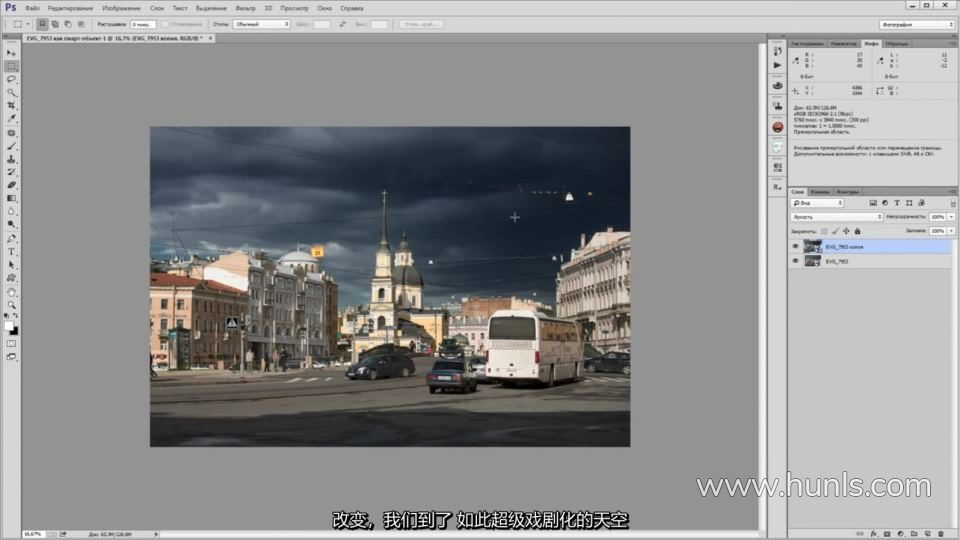The image size is (960, 540).
Task: Hide the EVG_7953 копия layer
Action: (796, 246)
